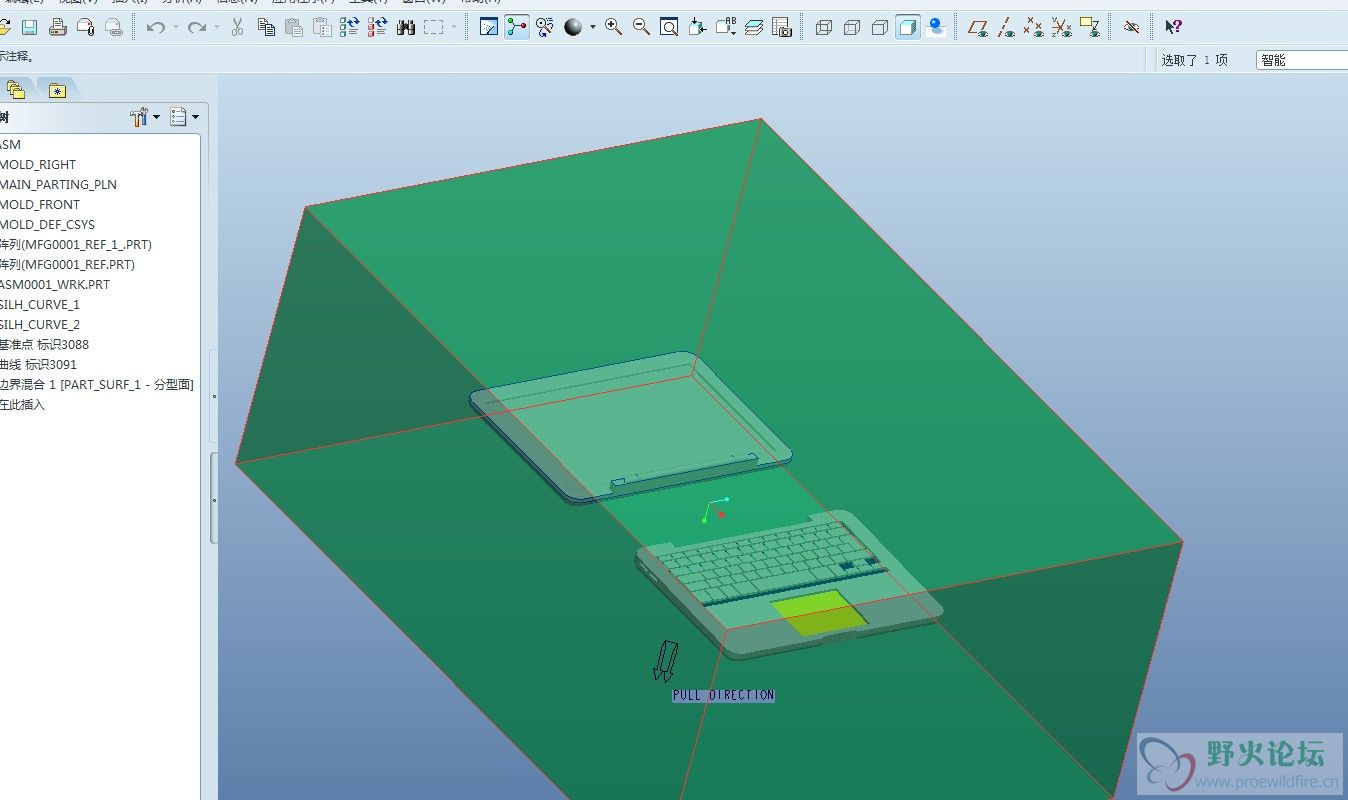Switch to the folder browser tab
Image resolution: width=1348 pixels, height=800 pixels.
point(16,90)
